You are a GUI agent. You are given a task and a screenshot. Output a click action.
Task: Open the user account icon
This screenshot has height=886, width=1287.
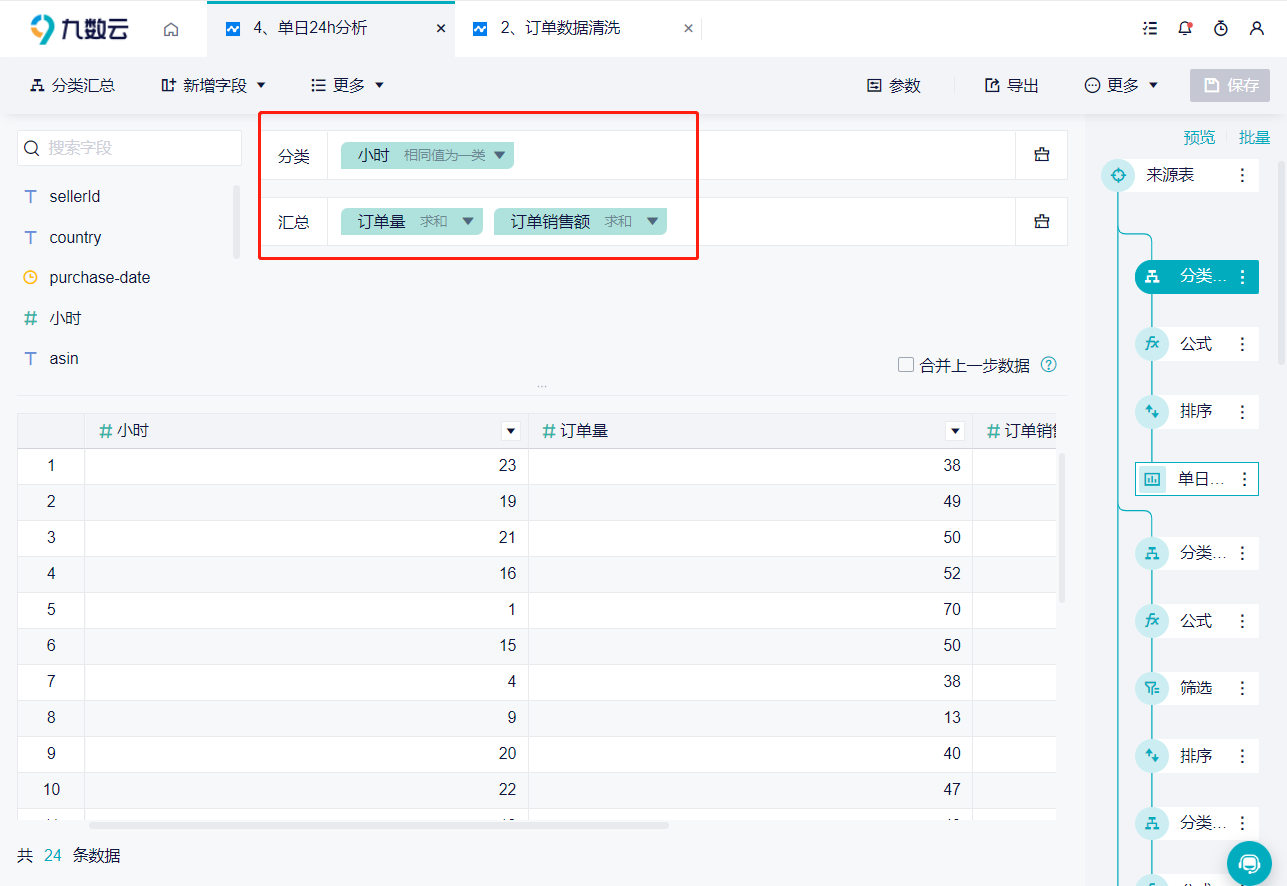click(x=1257, y=29)
